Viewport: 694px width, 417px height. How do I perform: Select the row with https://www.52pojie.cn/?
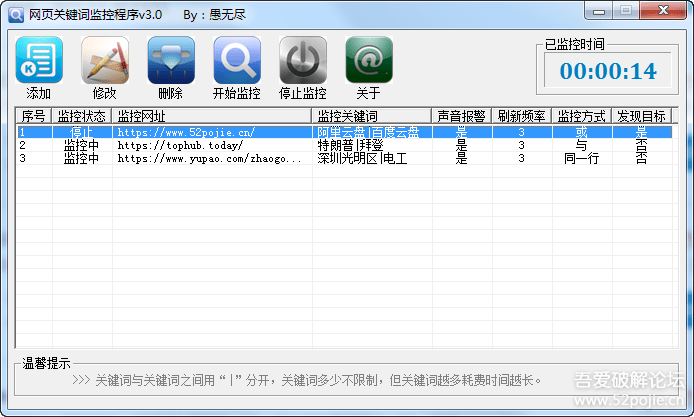pos(344,132)
